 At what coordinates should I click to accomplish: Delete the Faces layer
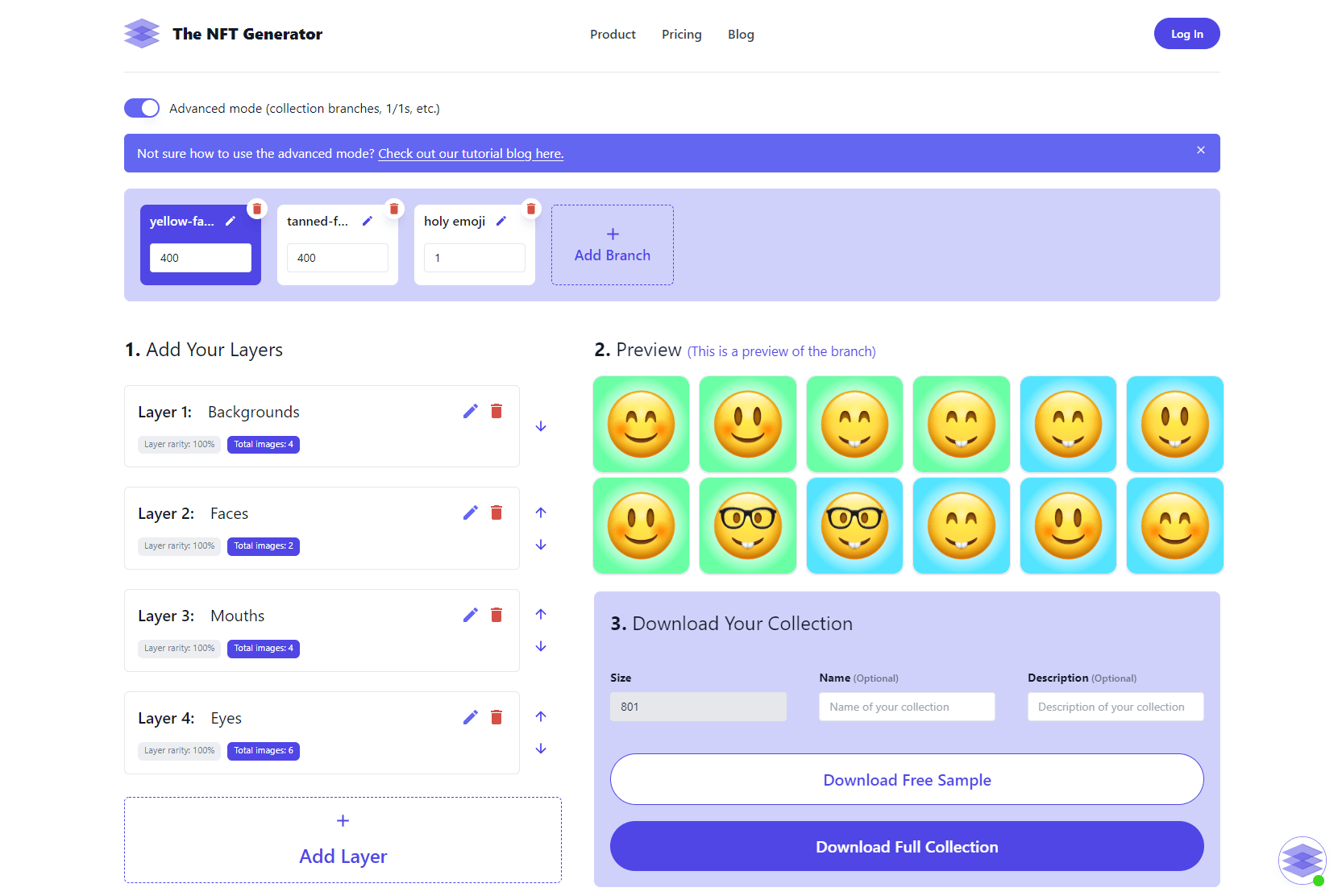coord(496,512)
